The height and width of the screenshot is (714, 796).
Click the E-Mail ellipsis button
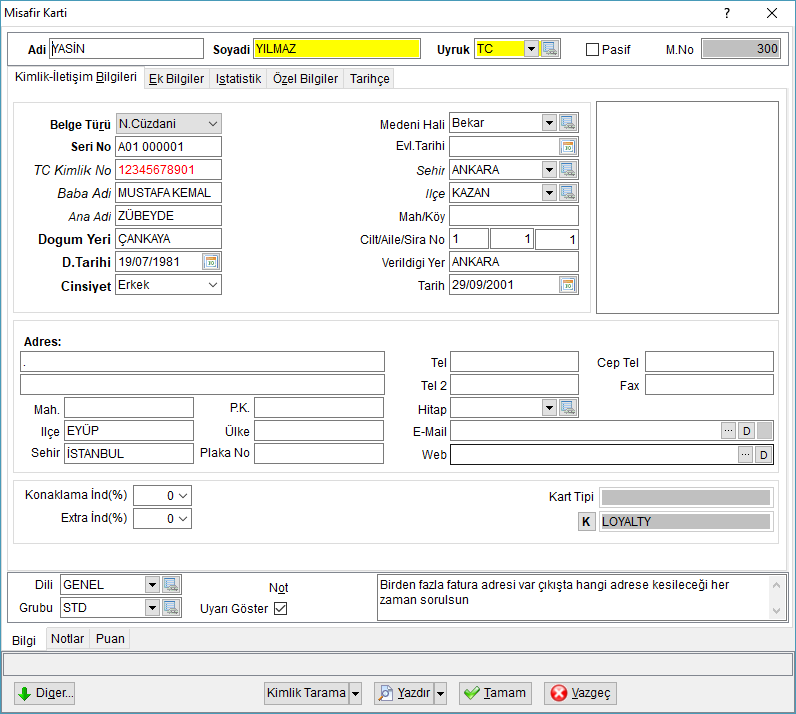point(728,431)
